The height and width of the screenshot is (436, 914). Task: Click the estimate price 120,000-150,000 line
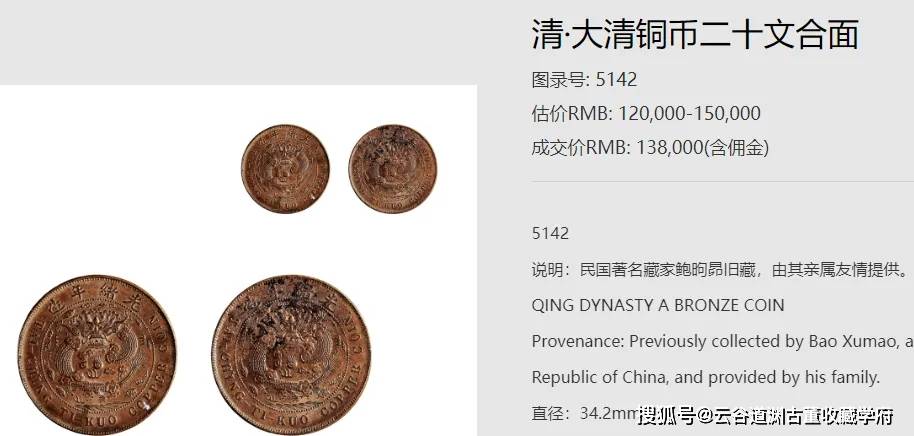(x=646, y=113)
